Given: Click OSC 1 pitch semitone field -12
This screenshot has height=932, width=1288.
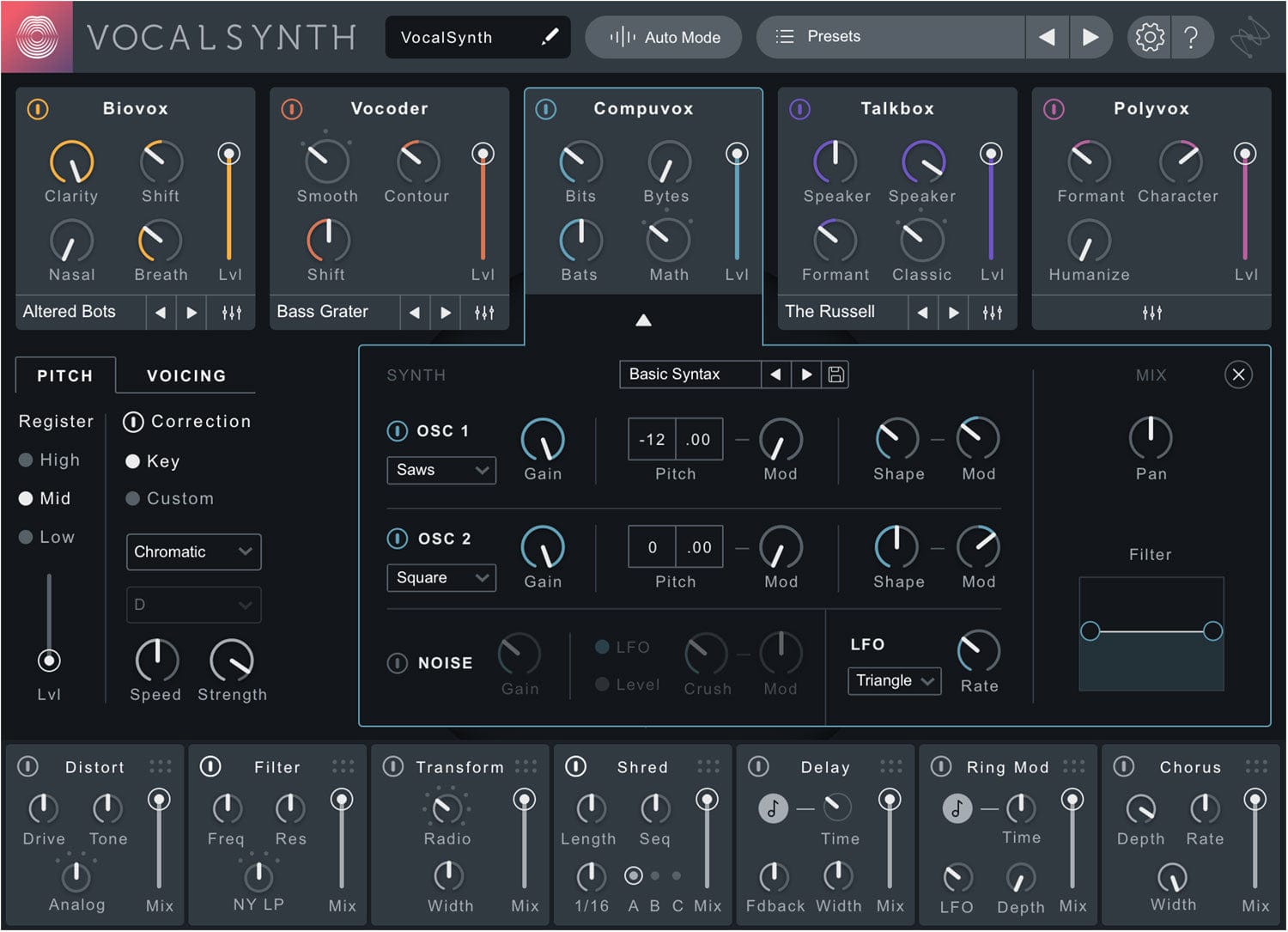Looking at the screenshot, I should 652,440.
